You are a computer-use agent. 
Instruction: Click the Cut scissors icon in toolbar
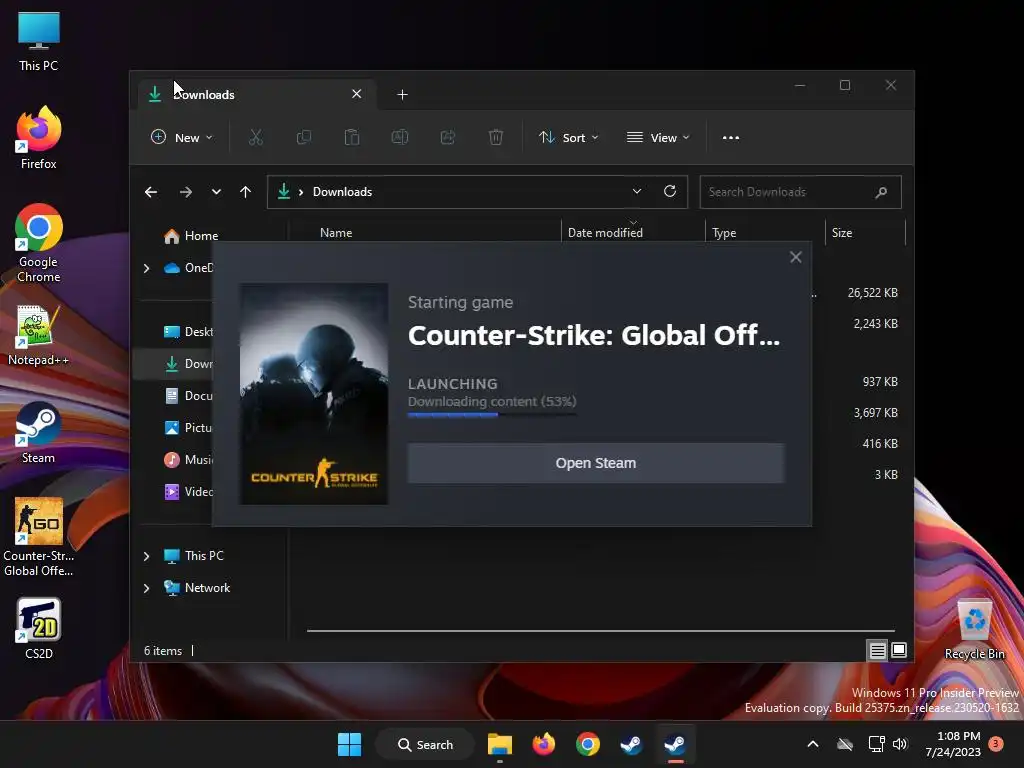point(255,138)
